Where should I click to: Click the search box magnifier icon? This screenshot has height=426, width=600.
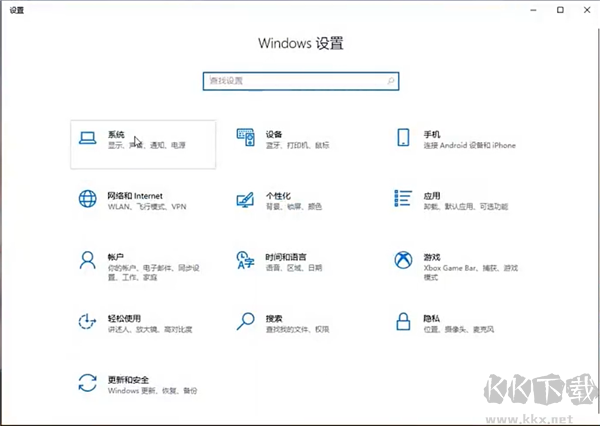point(391,81)
